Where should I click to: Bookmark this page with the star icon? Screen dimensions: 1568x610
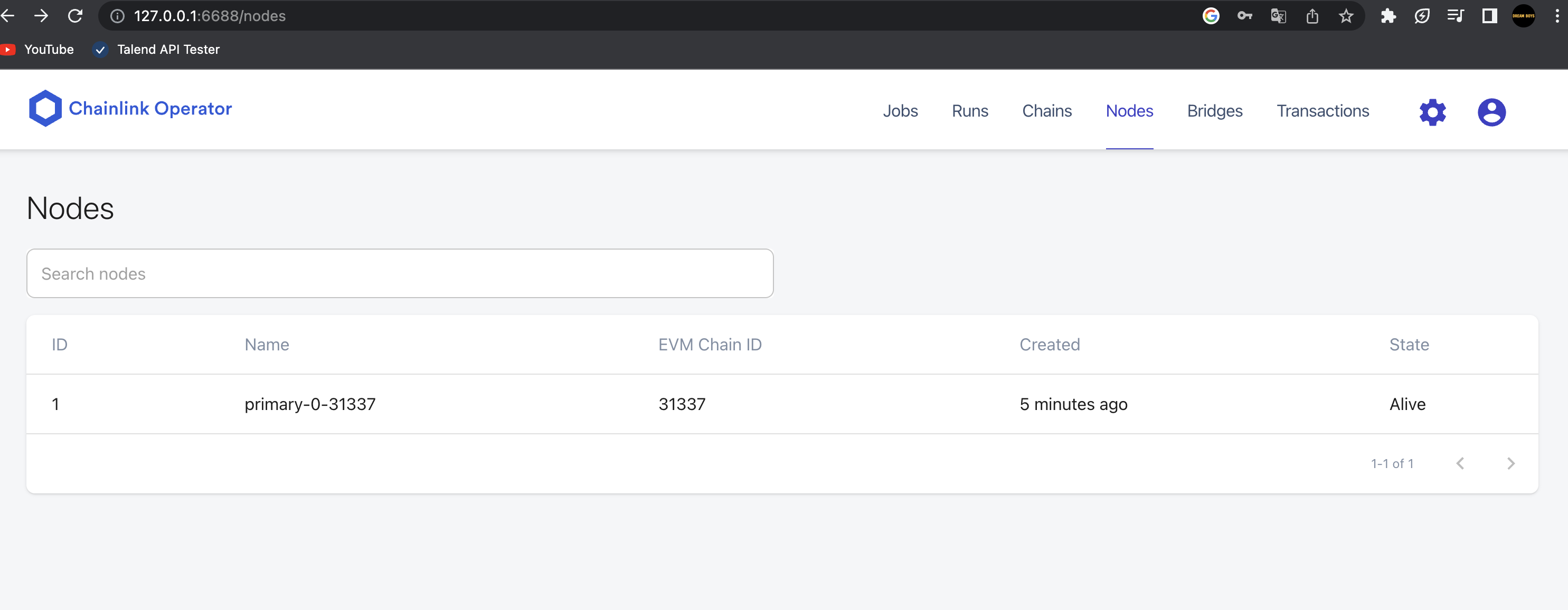(x=1346, y=16)
